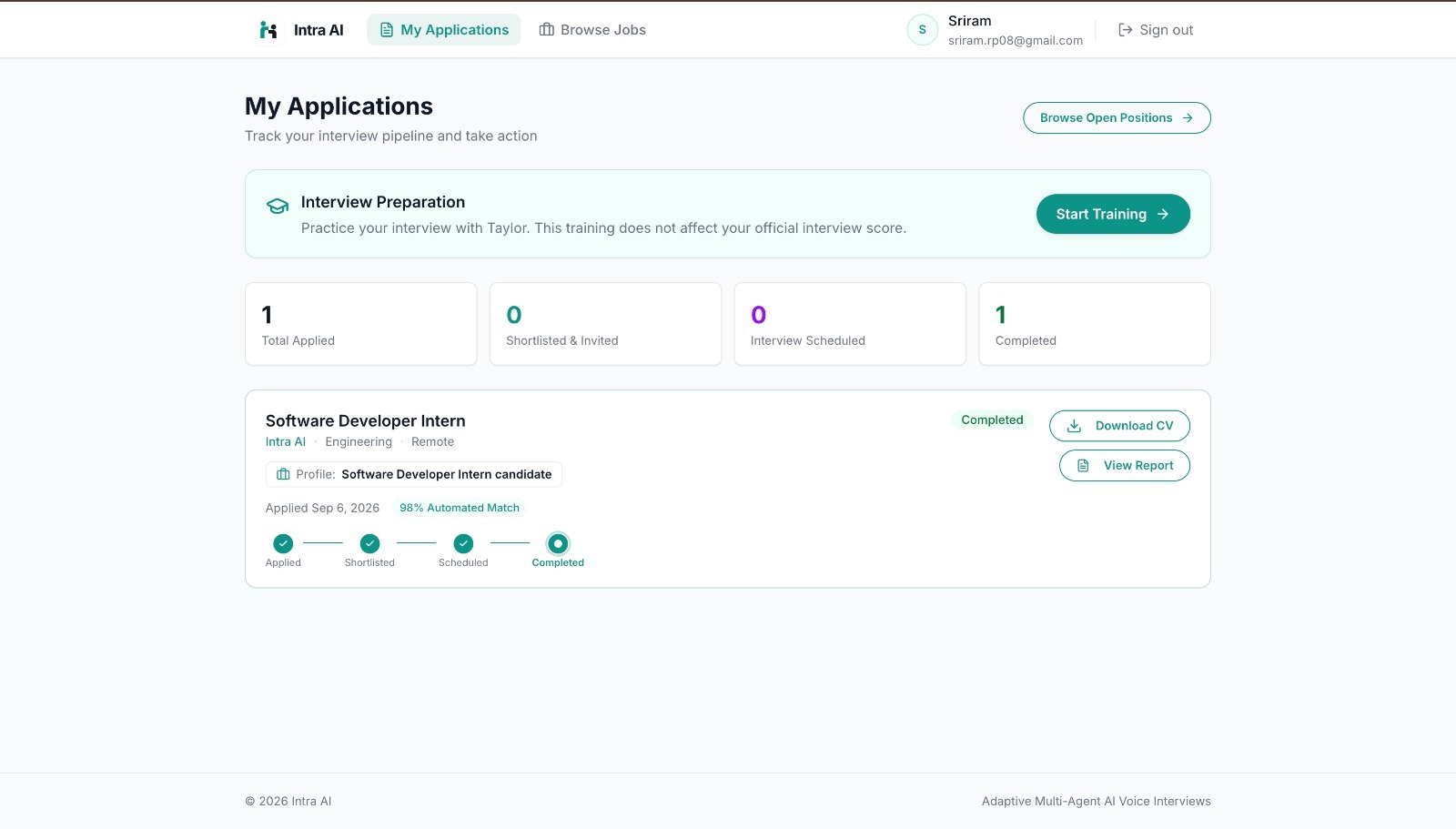Click the download icon on Download CV
The height and width of the screenshot is (829, 1456).
1074,426
